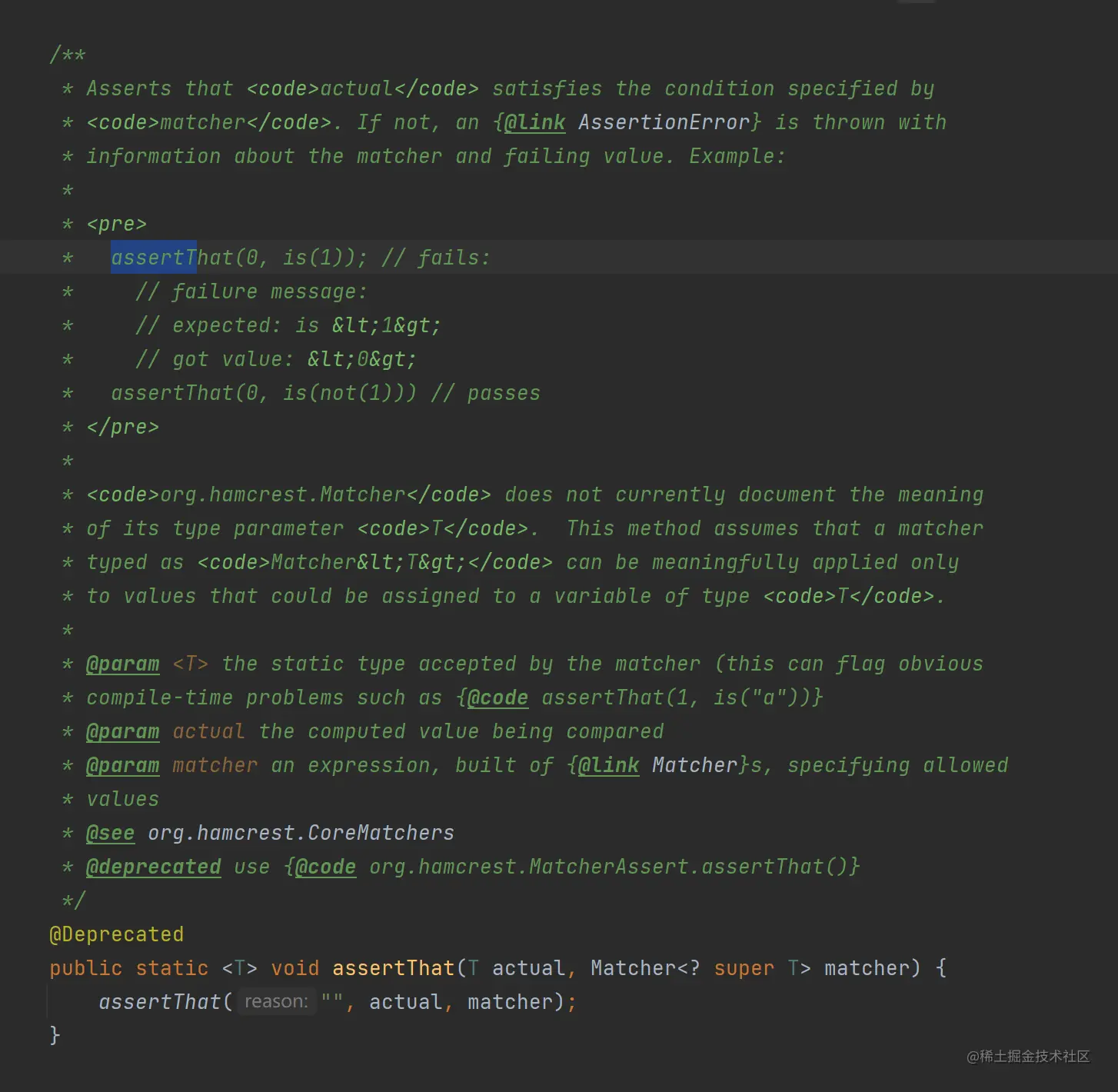
Task: Click the opening <pre> tag in comment
Action: click(116, 225)
